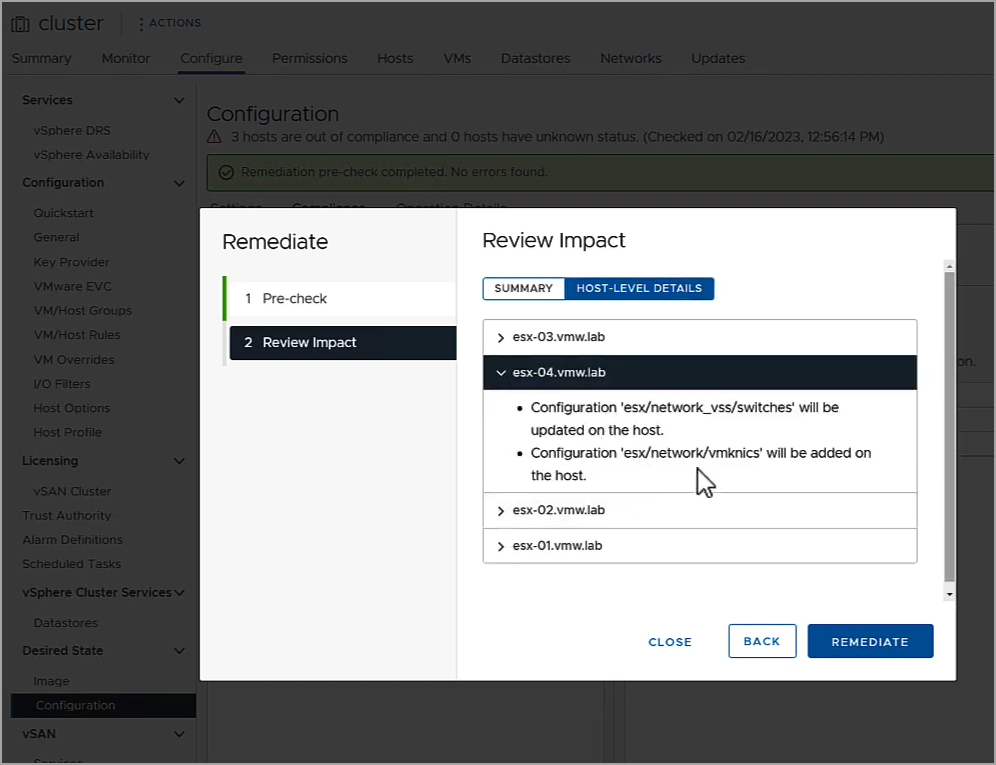The height and width of the screenshot is (765, 996).
Task: Switch to the Summary view toggle
Action: pyautogui.click(x=523, y=288)
